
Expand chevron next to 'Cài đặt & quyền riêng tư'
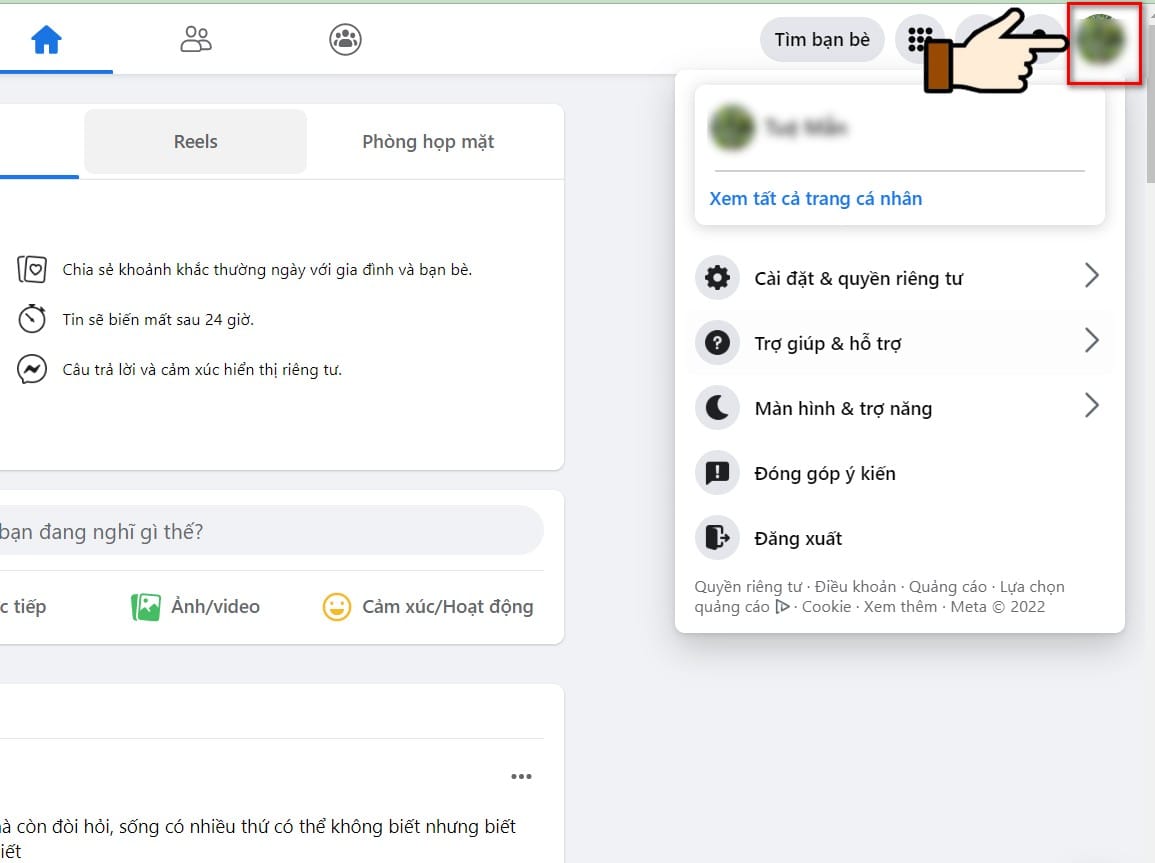(1092, 275)
